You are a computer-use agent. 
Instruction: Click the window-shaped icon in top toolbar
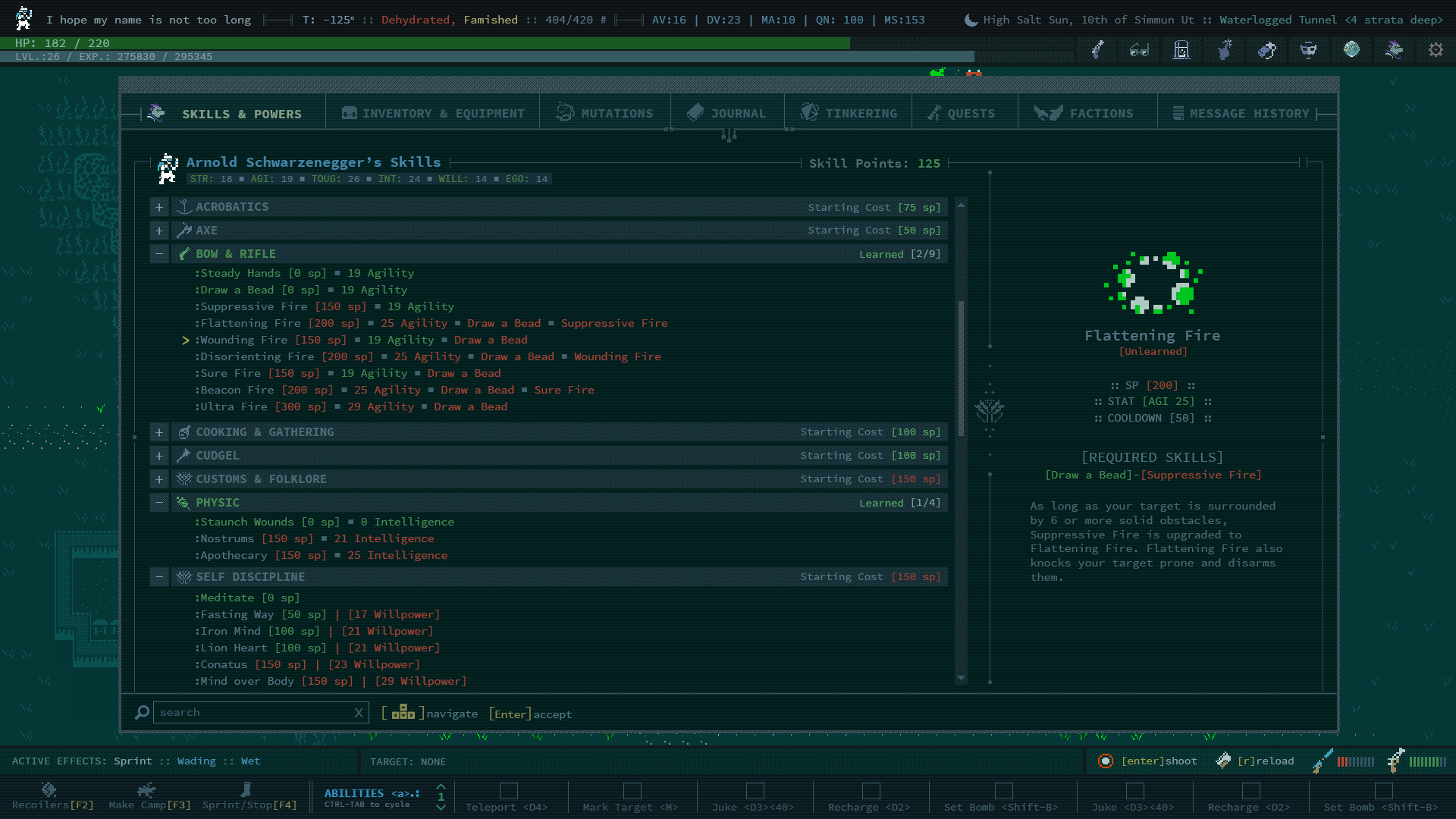tap(1181, 50)
